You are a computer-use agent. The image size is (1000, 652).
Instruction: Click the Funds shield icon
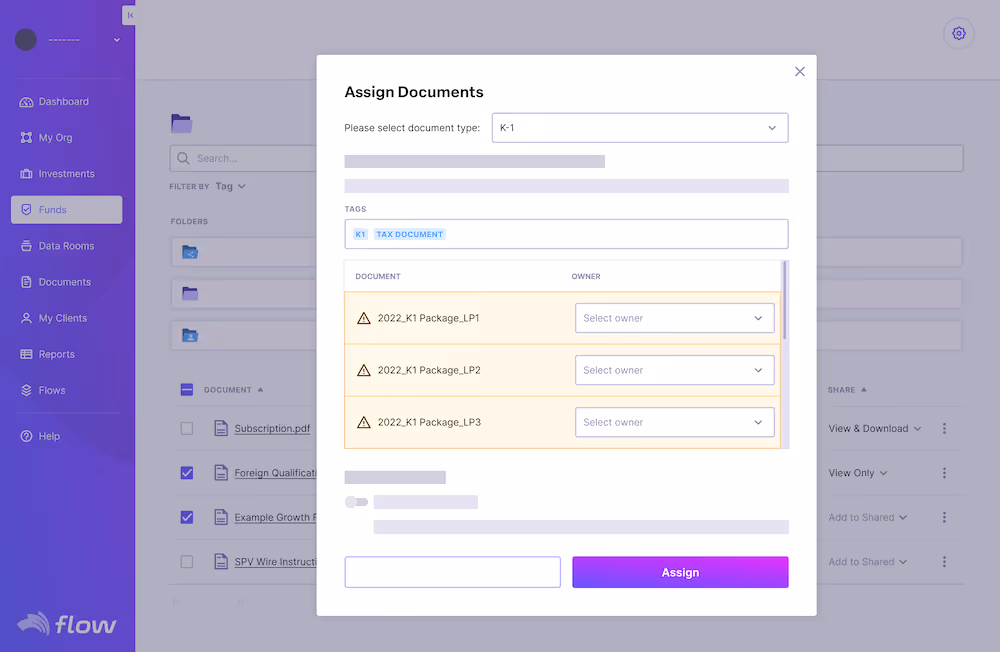tap(26, 209)
